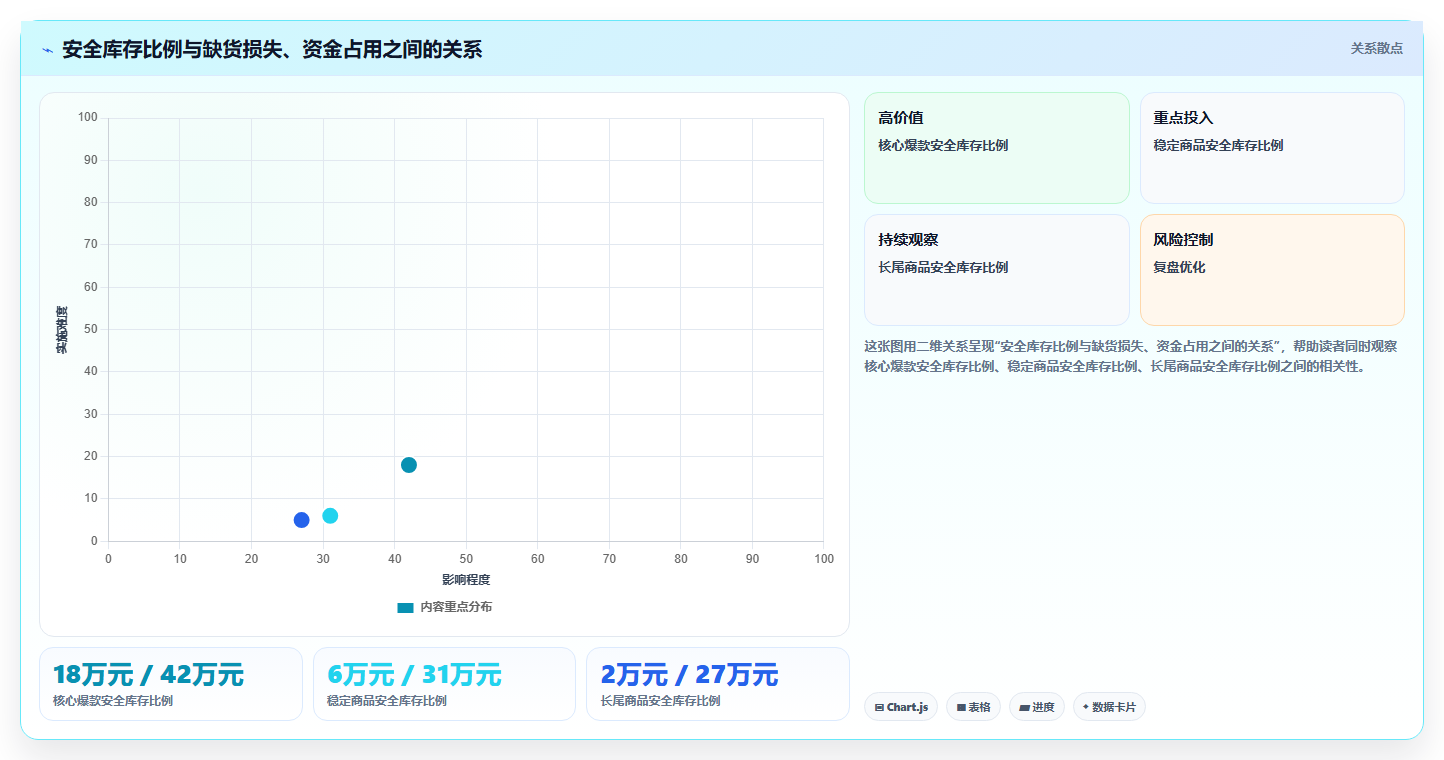Click the 进度 tag

(1037, 707)
